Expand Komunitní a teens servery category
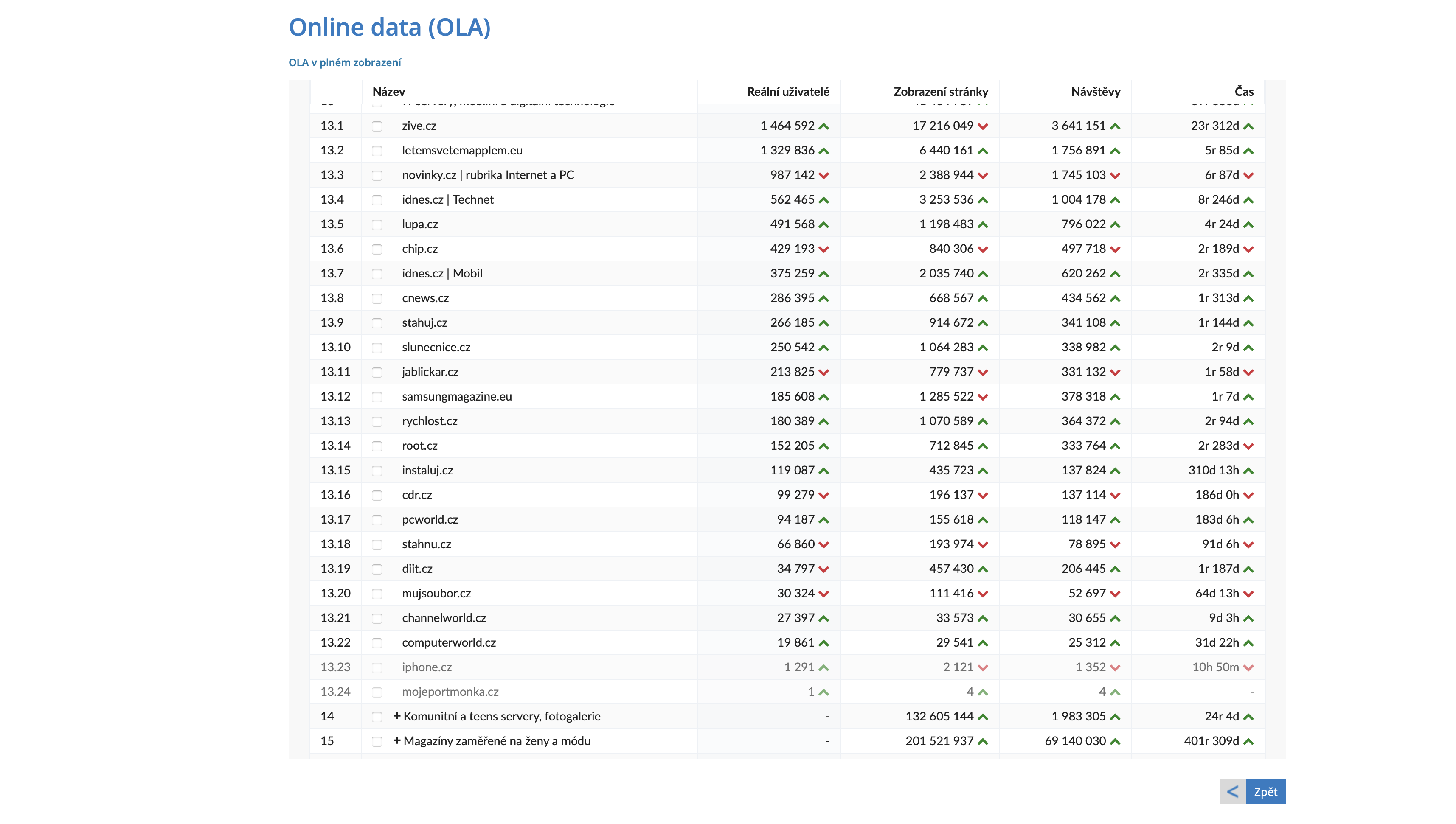 coord(397,716)
